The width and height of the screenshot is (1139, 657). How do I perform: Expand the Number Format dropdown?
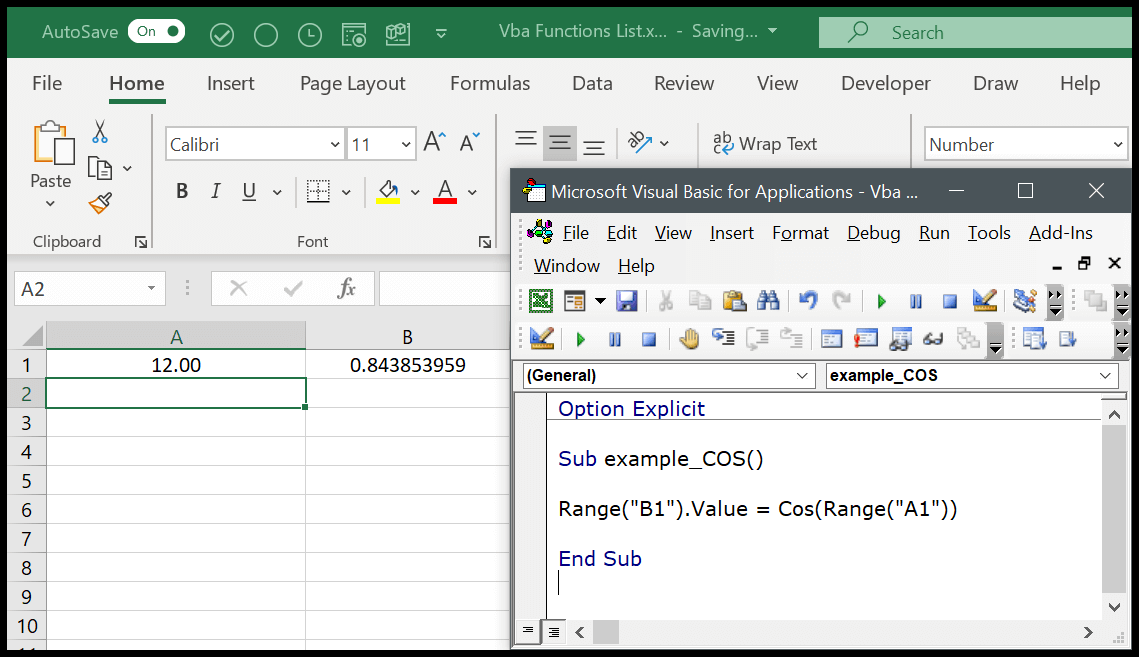(1120, 143)
